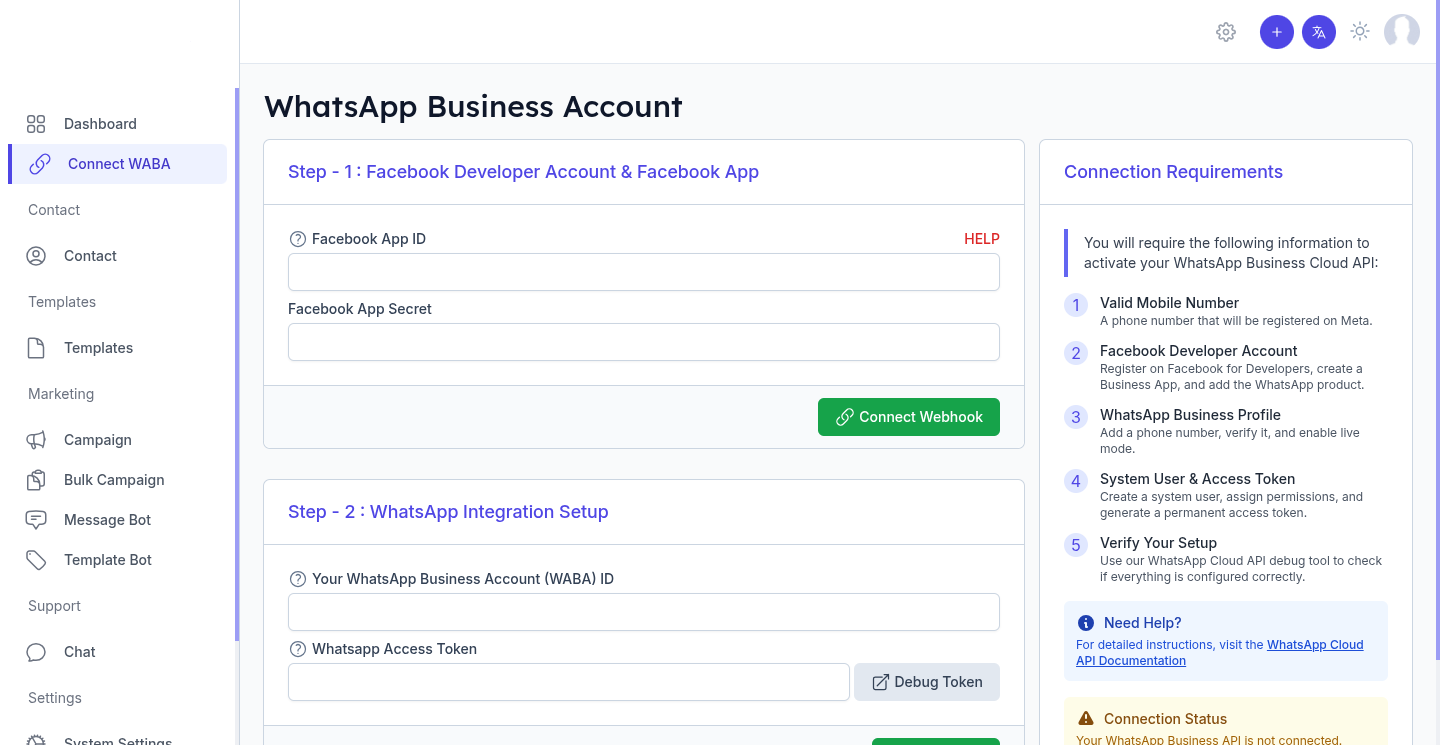Image resolution: width=1440 pixels, height=745 pixels.
Task: Focus the Facebook App ID field
Action: [x=644, y=272]
